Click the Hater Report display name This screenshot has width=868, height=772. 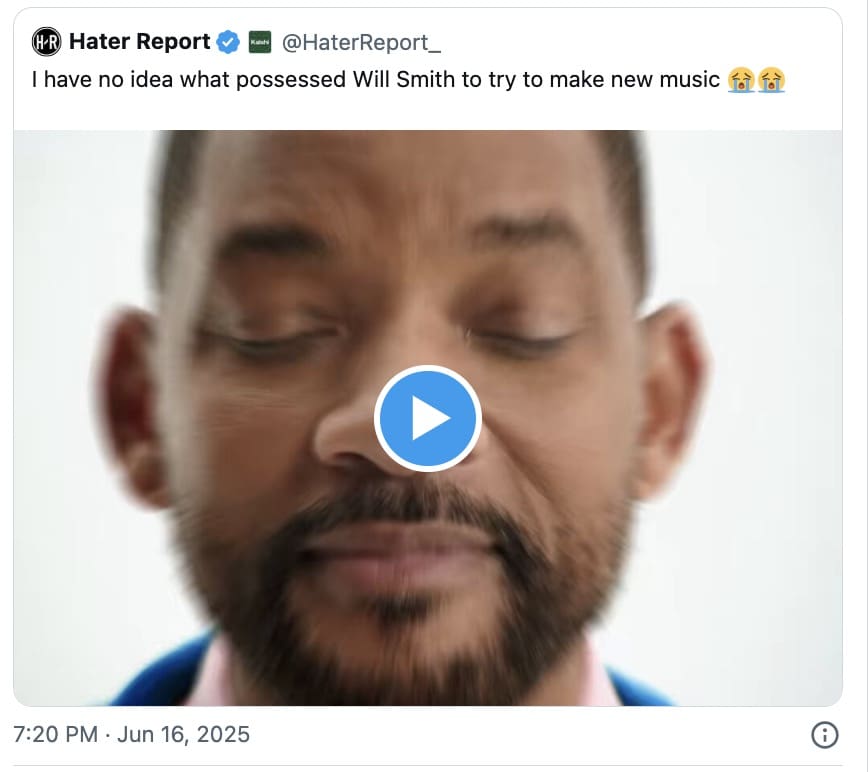pyautogui.click(x=141, y=42)
